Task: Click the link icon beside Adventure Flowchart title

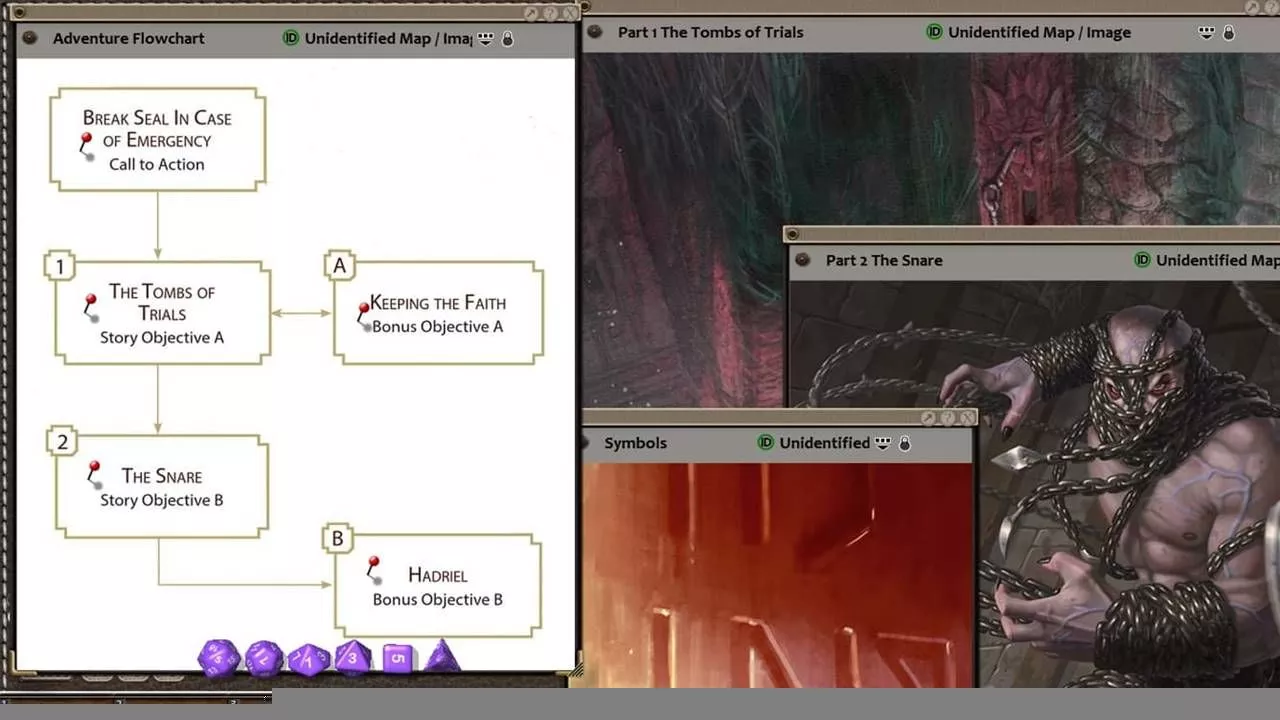Action: point(30,38)
